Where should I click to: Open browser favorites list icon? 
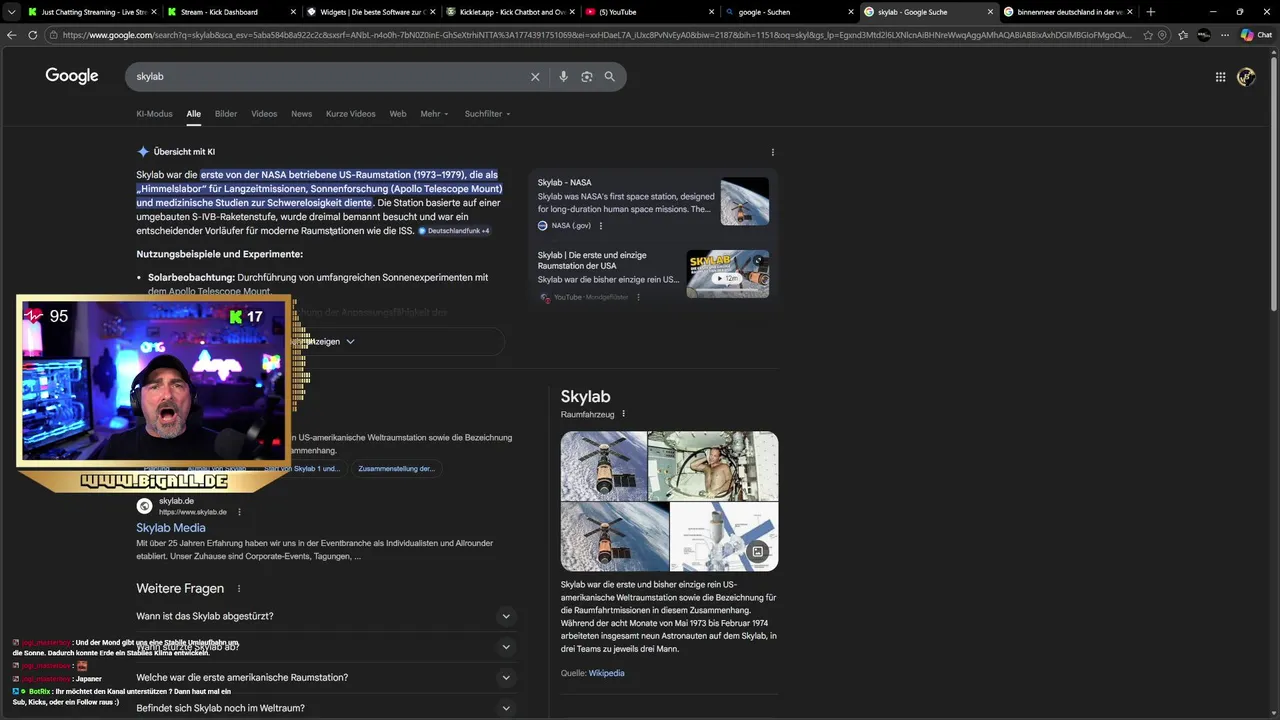(1183, 35)
